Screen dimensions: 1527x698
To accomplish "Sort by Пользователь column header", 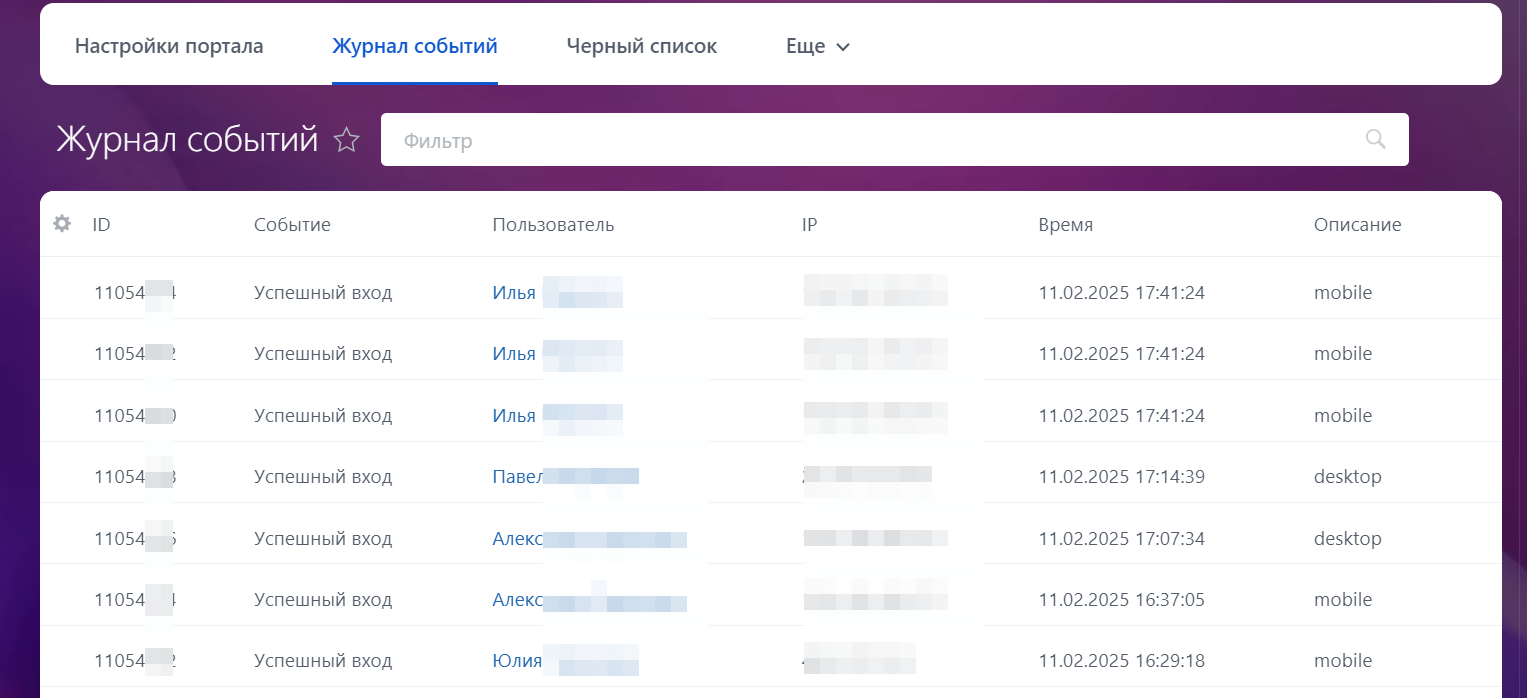I will point(553,225).
